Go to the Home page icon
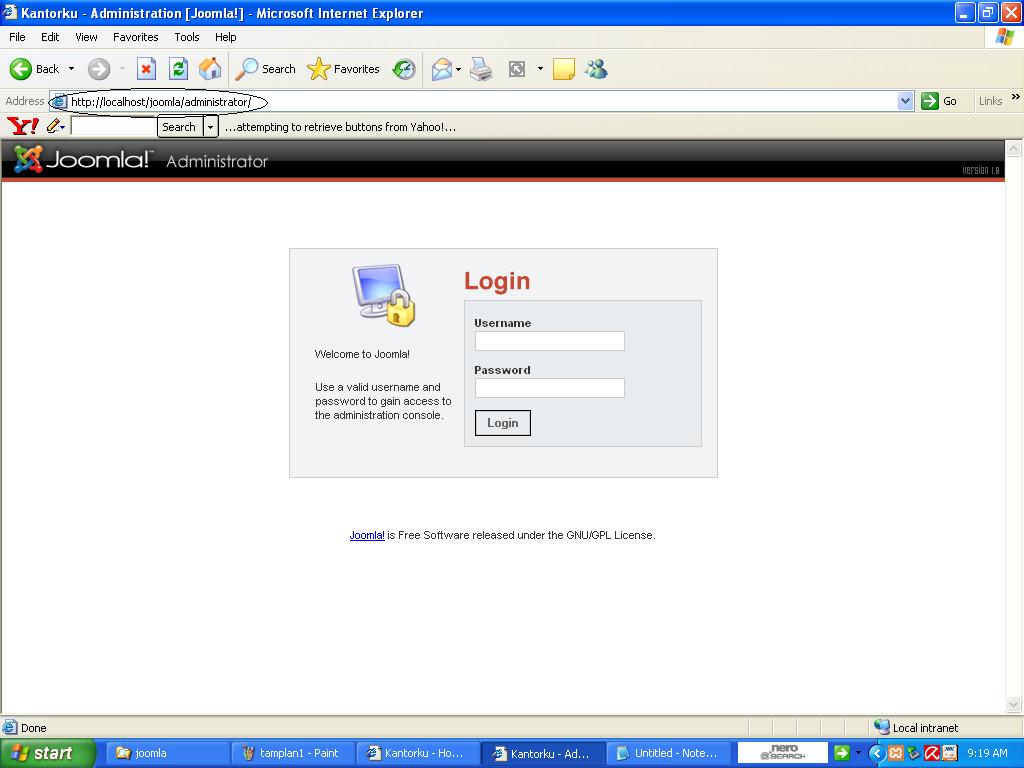Viewport: 1024px width, 768px height. [210, 69]
